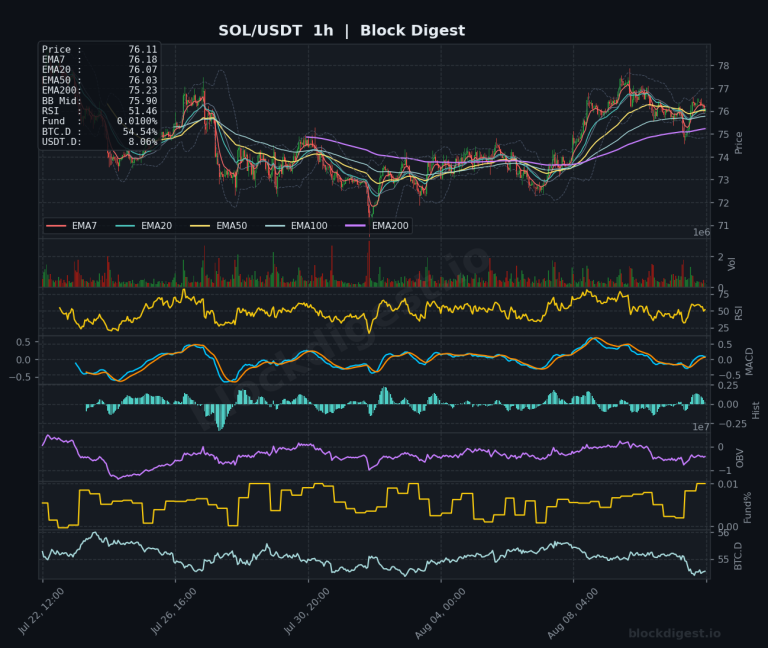Click the "OBV" panel axis label
This screenshot has height=648, width=768.
739,458
